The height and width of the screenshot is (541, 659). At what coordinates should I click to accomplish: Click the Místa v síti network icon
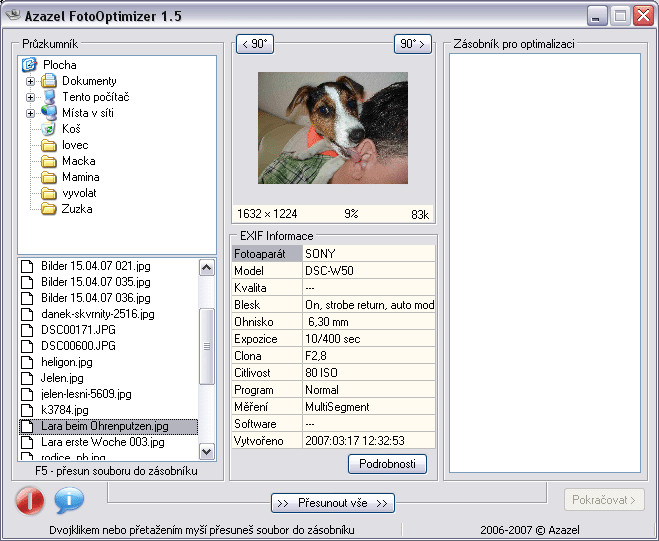[49, 113]
